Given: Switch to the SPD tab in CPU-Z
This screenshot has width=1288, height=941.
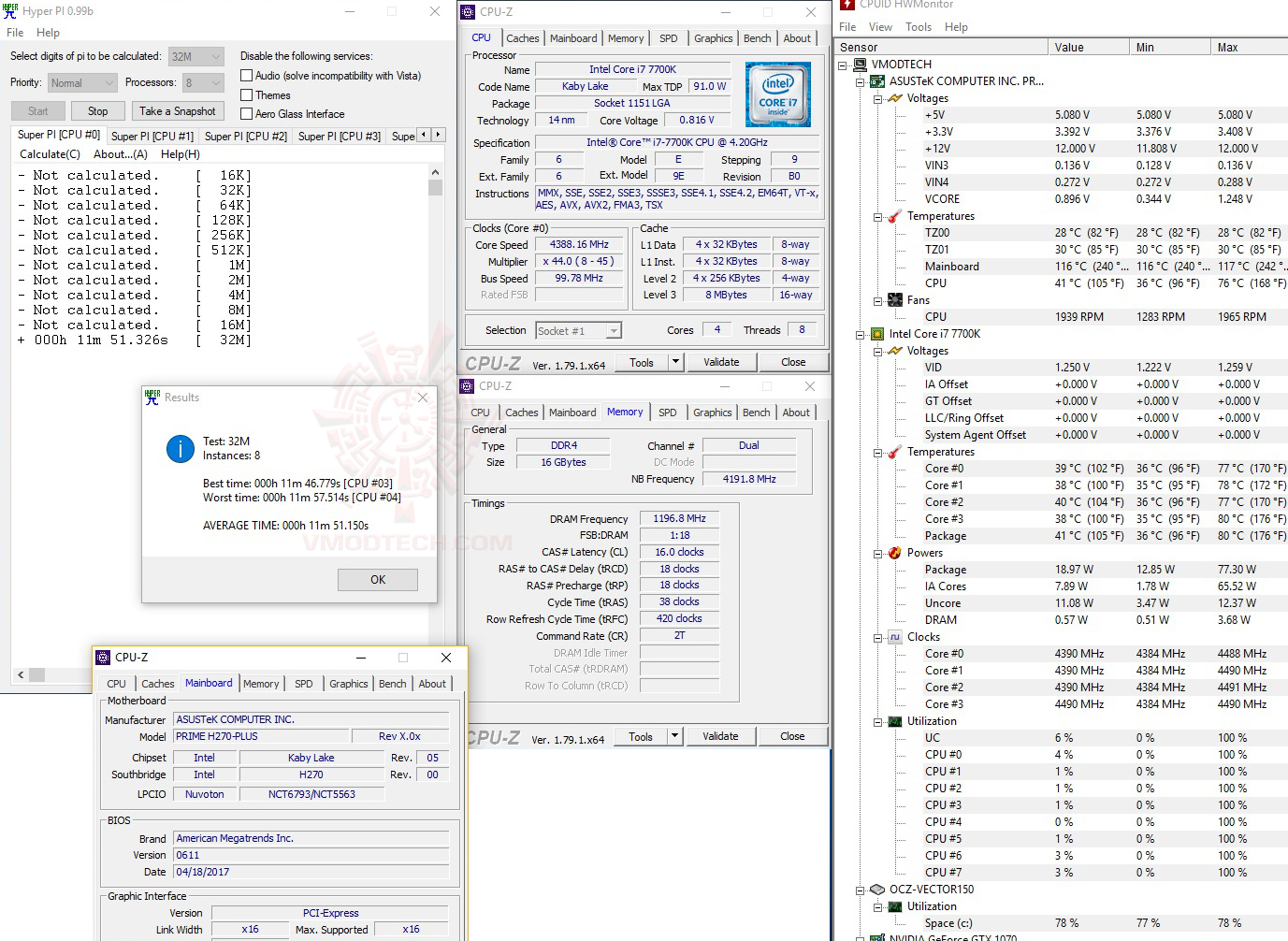Looking at the screenshot, I should point(668,37).
